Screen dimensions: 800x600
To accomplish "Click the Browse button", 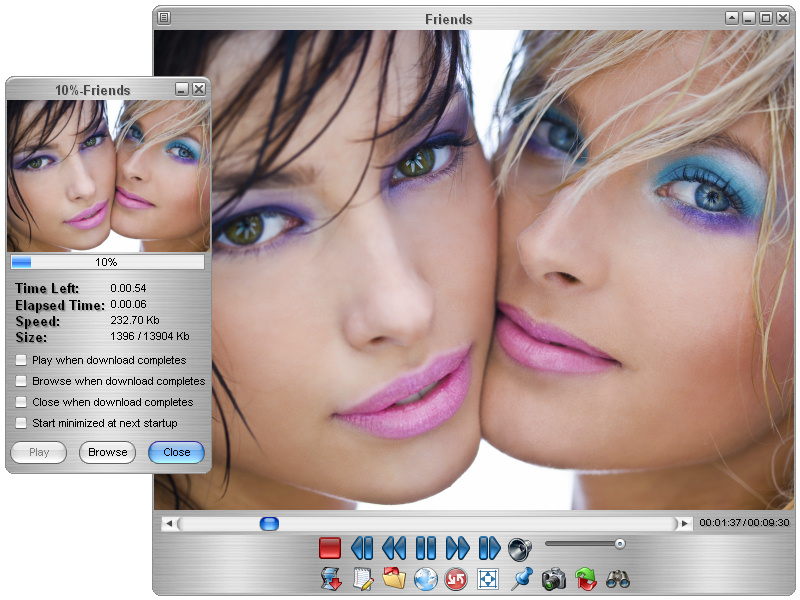I will pos(107,452).
